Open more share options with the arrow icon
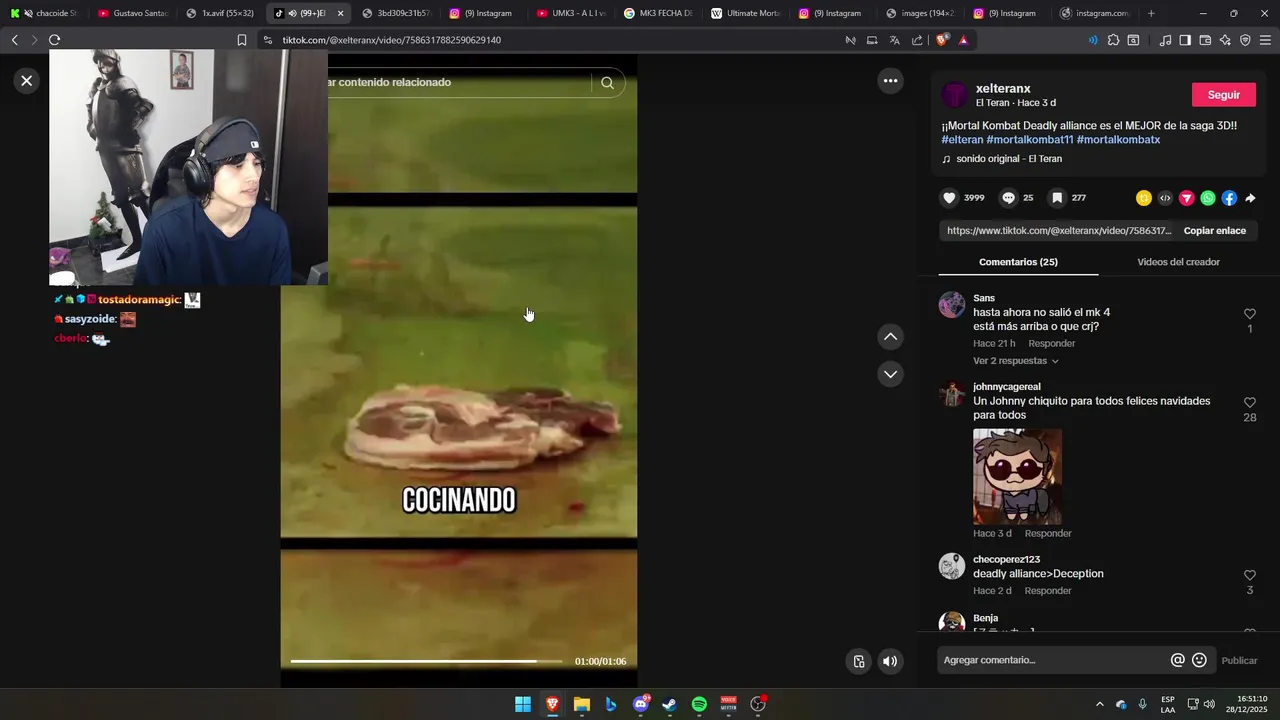The height and width of the screenshot is (720, 1280). [1250, 198]
